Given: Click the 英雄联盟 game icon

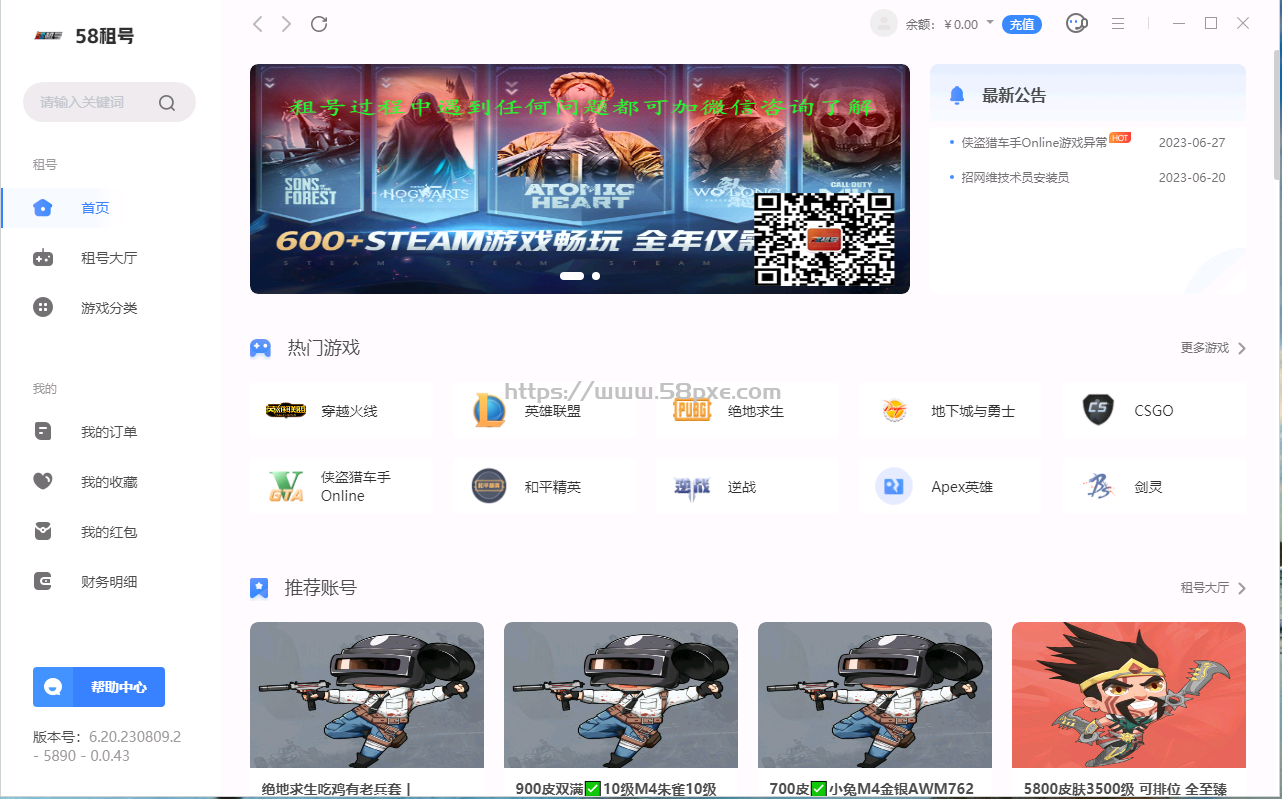Looking at the screenshot, I should point(489,410).
